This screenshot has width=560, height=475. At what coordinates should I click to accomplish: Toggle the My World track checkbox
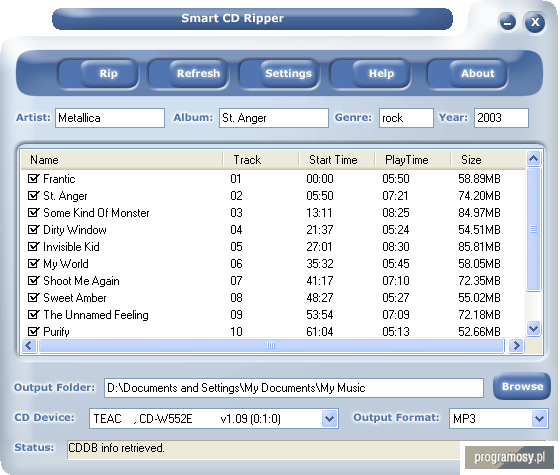coord(33,264)
